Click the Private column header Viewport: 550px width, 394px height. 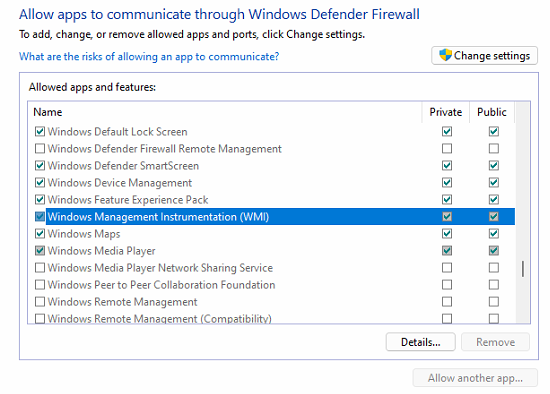coord(445,112)
